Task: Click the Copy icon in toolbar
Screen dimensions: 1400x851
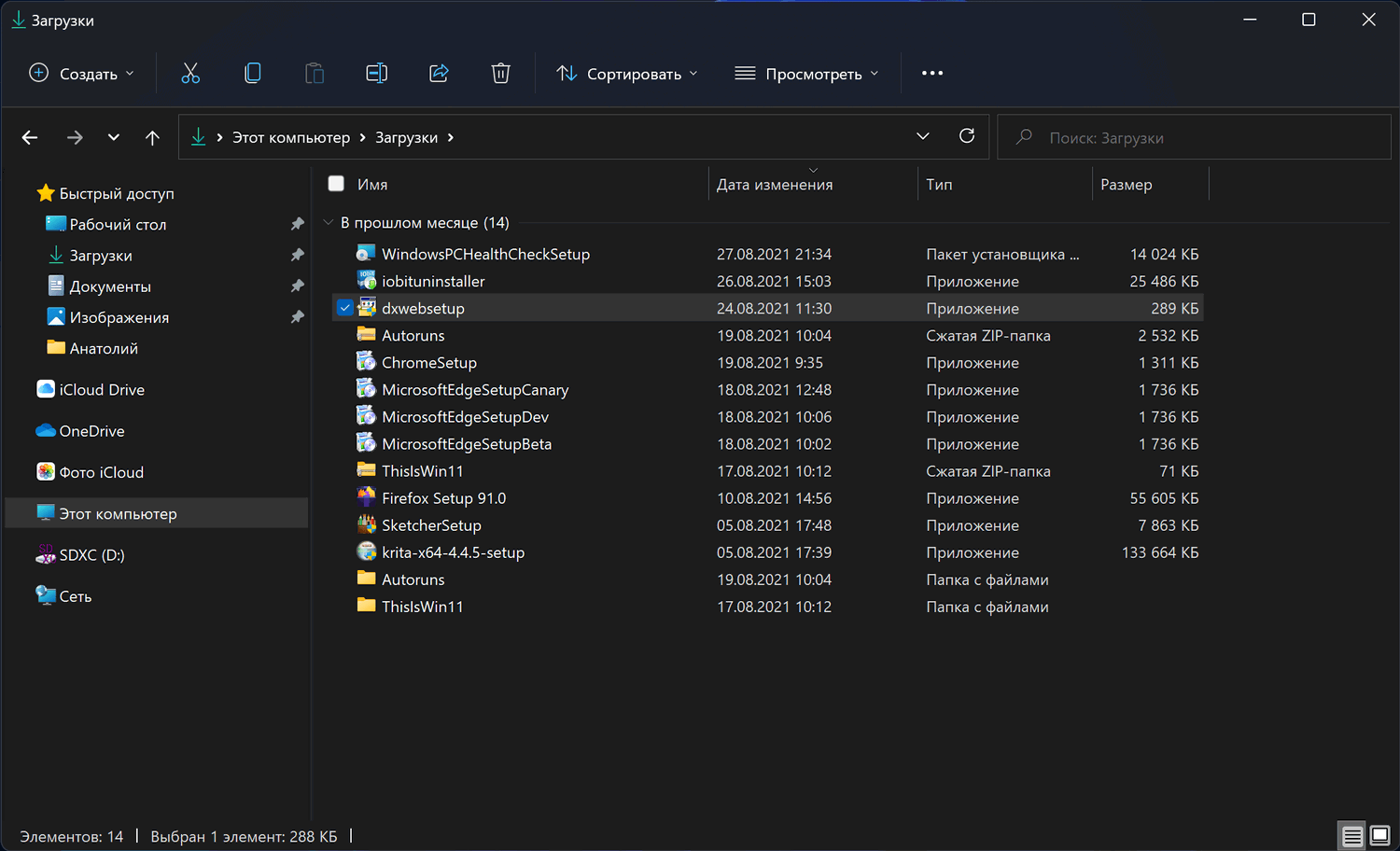Action: click(252, 74)
